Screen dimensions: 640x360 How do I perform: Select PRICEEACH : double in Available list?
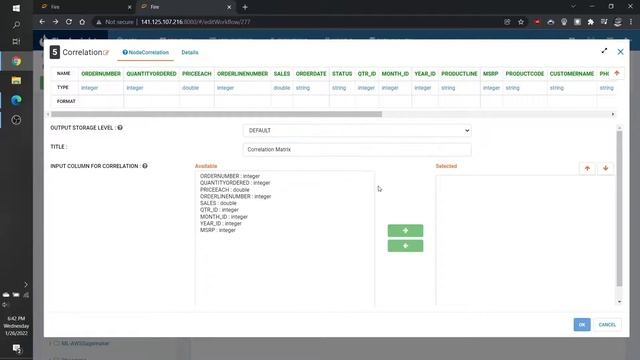click(x=224, y=190)
